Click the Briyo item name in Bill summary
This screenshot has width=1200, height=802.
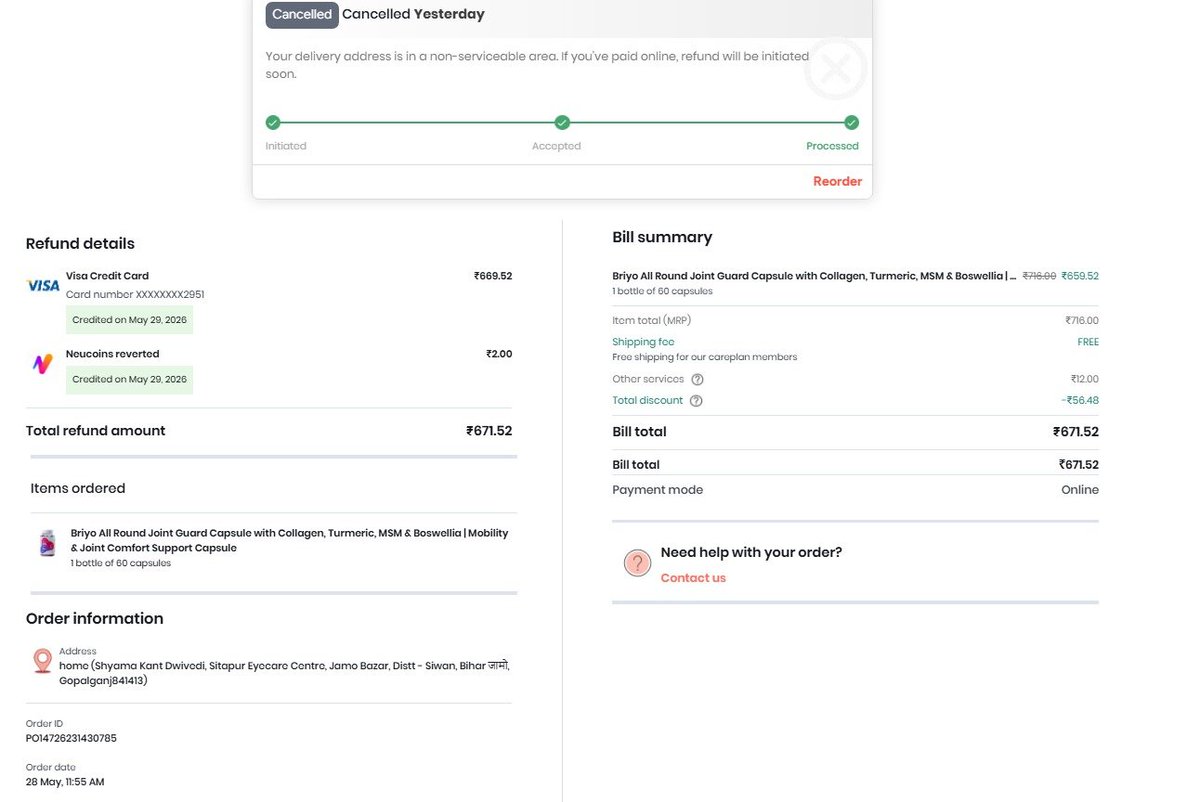[x=814, y=276]
